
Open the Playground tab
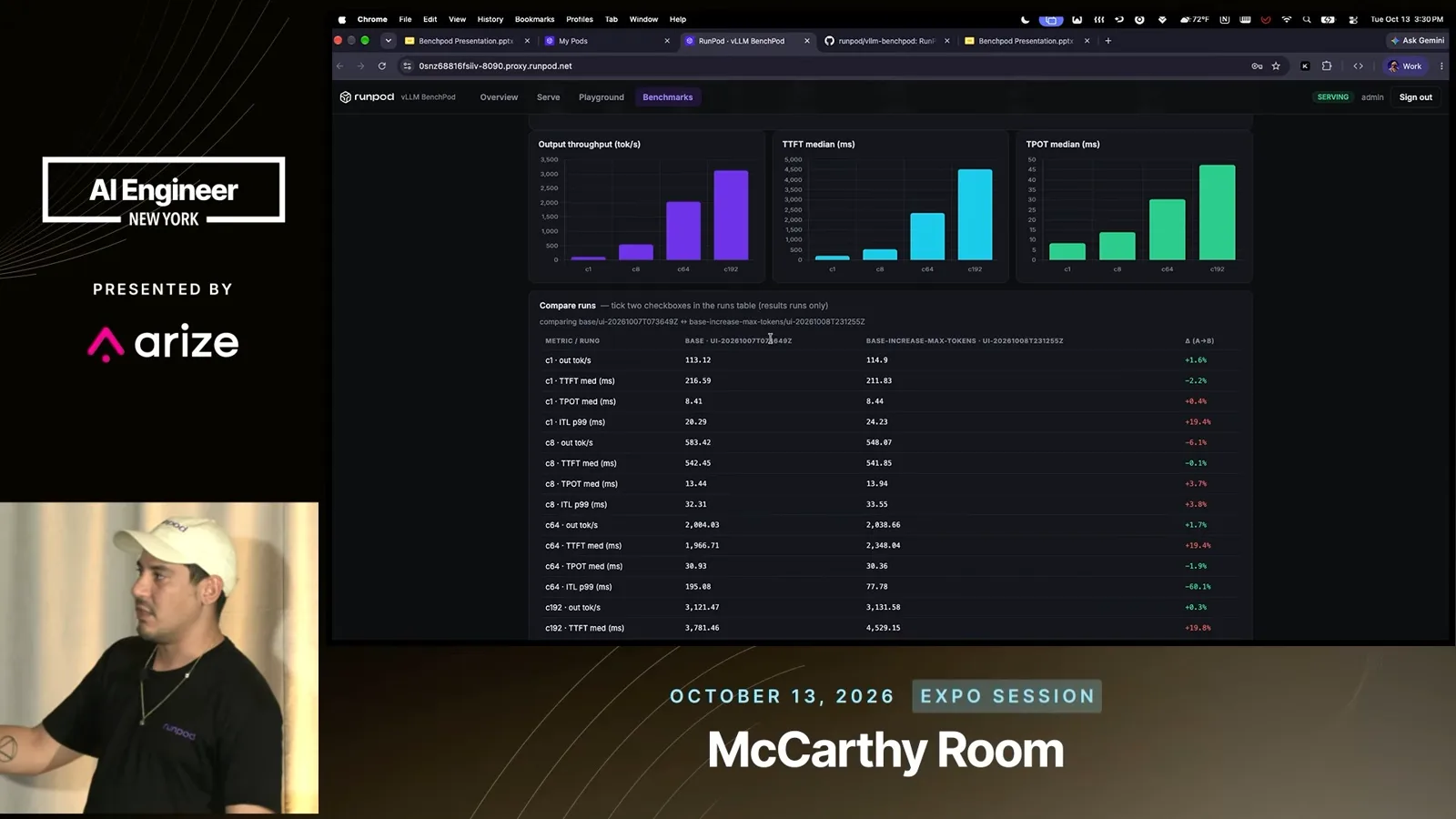click(601, 97)
